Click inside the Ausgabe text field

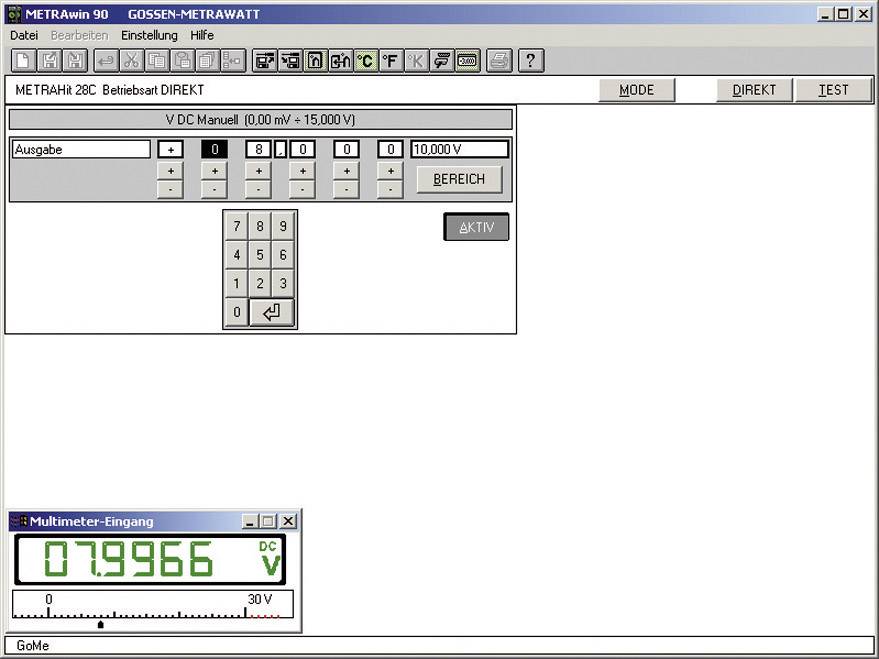click(80, 148)
